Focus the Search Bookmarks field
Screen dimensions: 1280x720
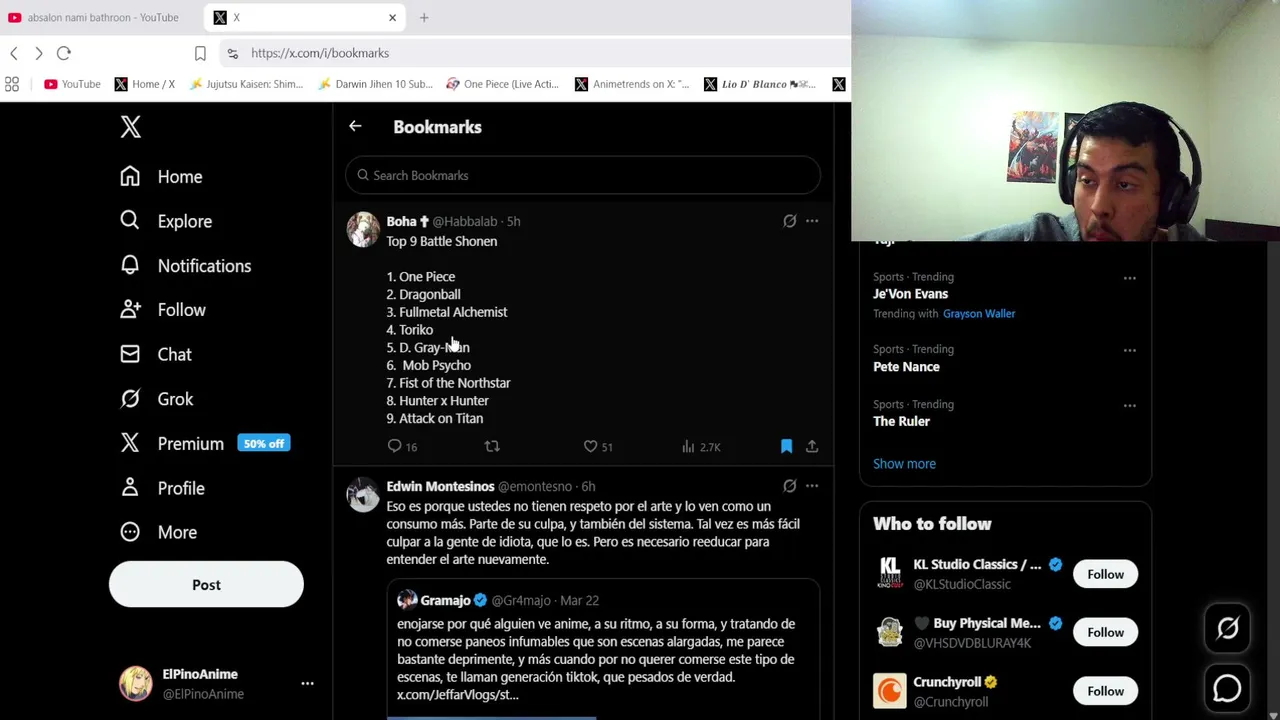583,176
